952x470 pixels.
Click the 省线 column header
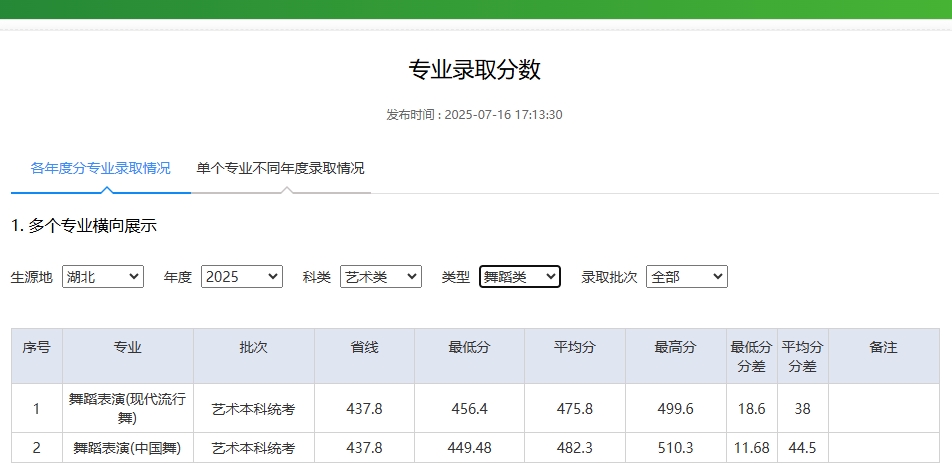coord(364,348)
